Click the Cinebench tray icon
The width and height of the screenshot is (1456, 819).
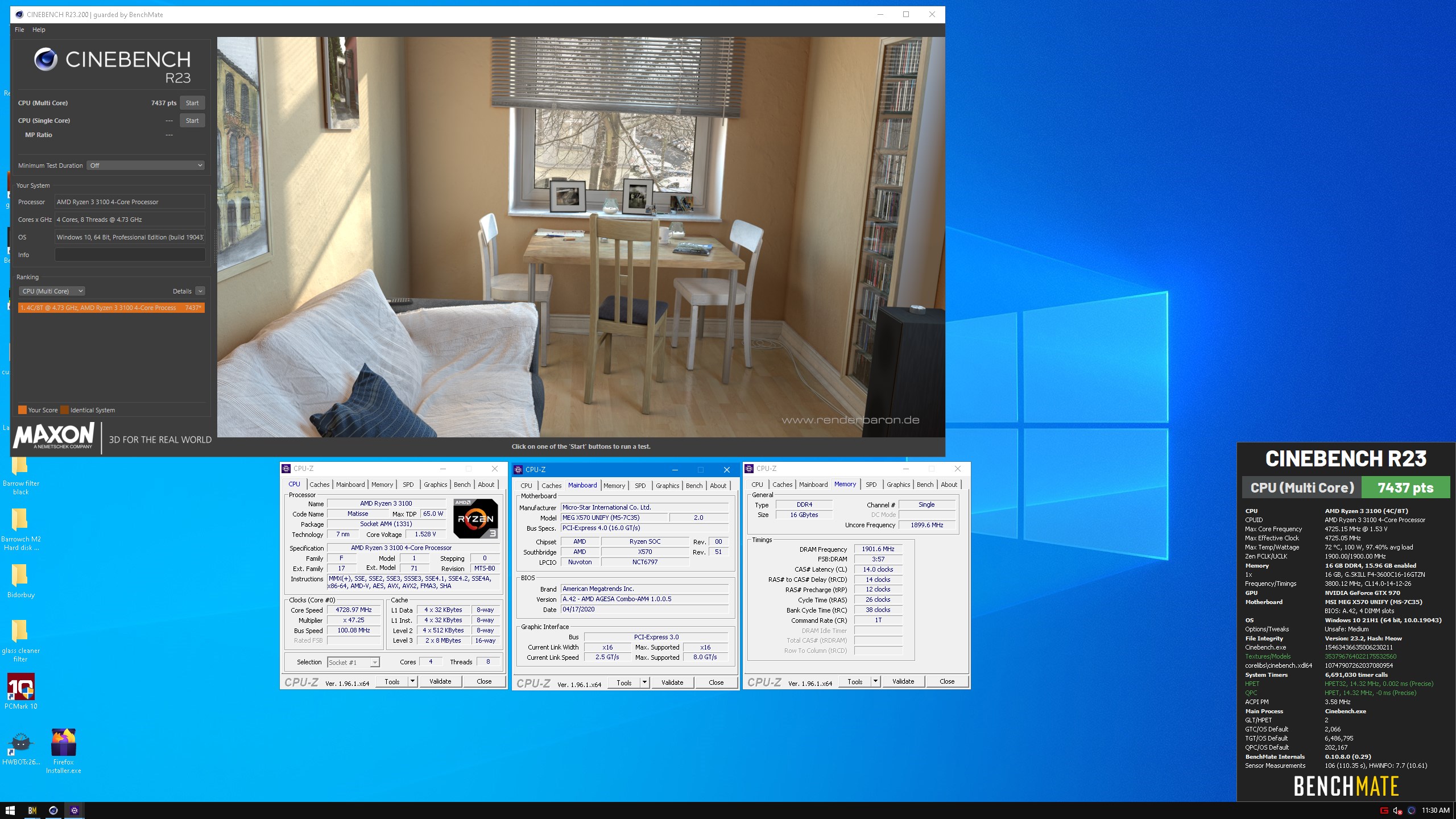pos(1411,810)
